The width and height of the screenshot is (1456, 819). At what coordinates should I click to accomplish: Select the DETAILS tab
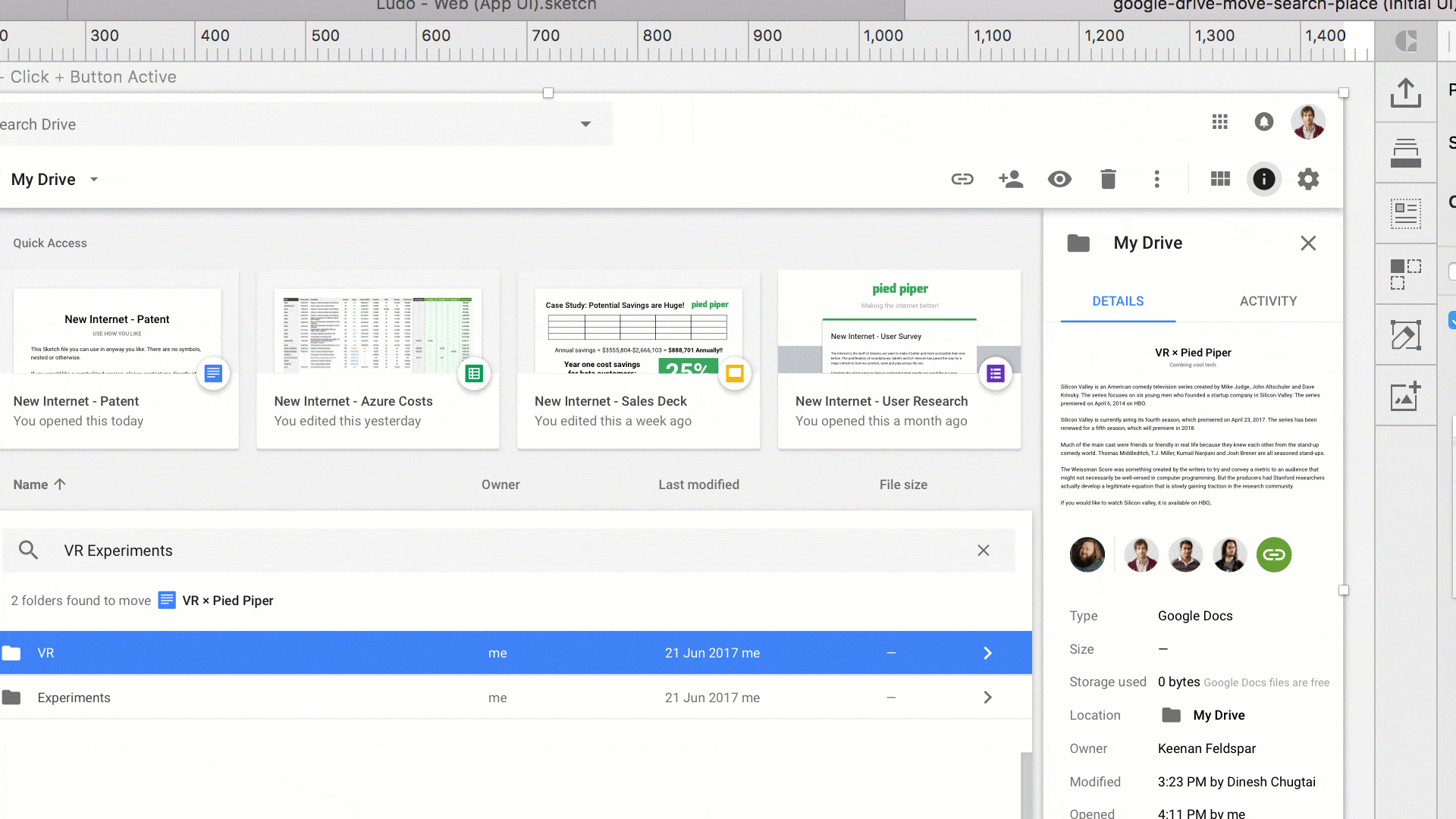(1118, 301)
